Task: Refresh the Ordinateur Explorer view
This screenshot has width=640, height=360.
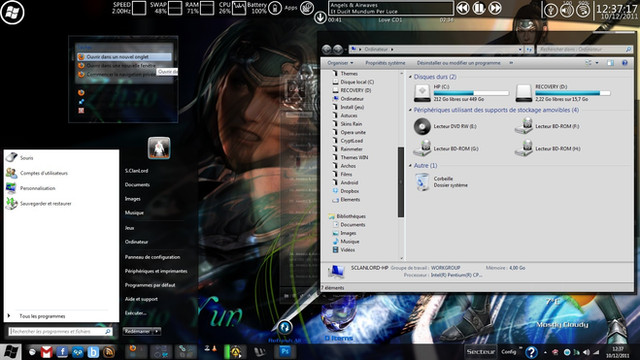Action: pos(529,49)
